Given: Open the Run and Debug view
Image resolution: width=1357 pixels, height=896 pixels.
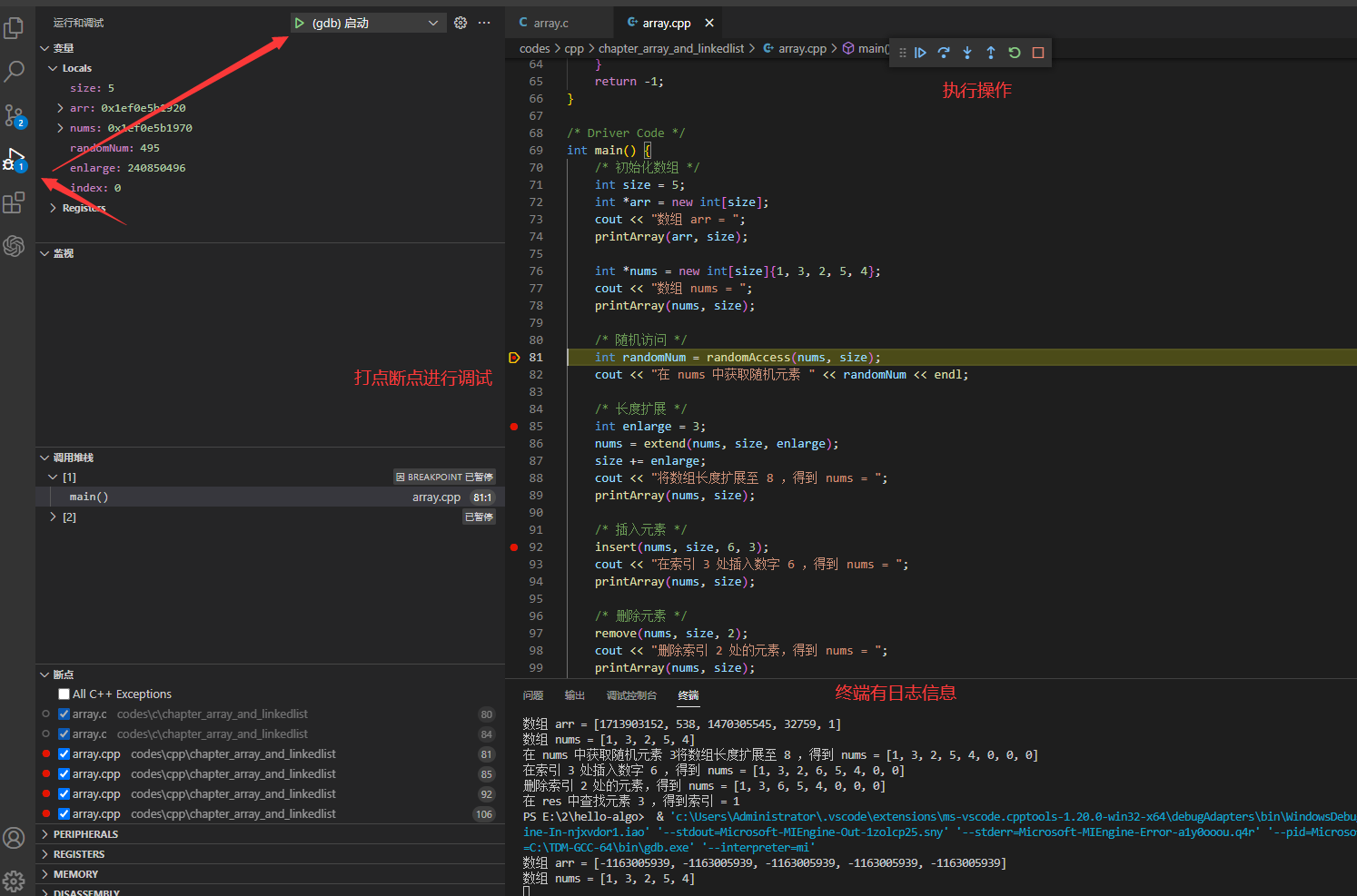Looking at the screenshot, I should coord(14,159).
